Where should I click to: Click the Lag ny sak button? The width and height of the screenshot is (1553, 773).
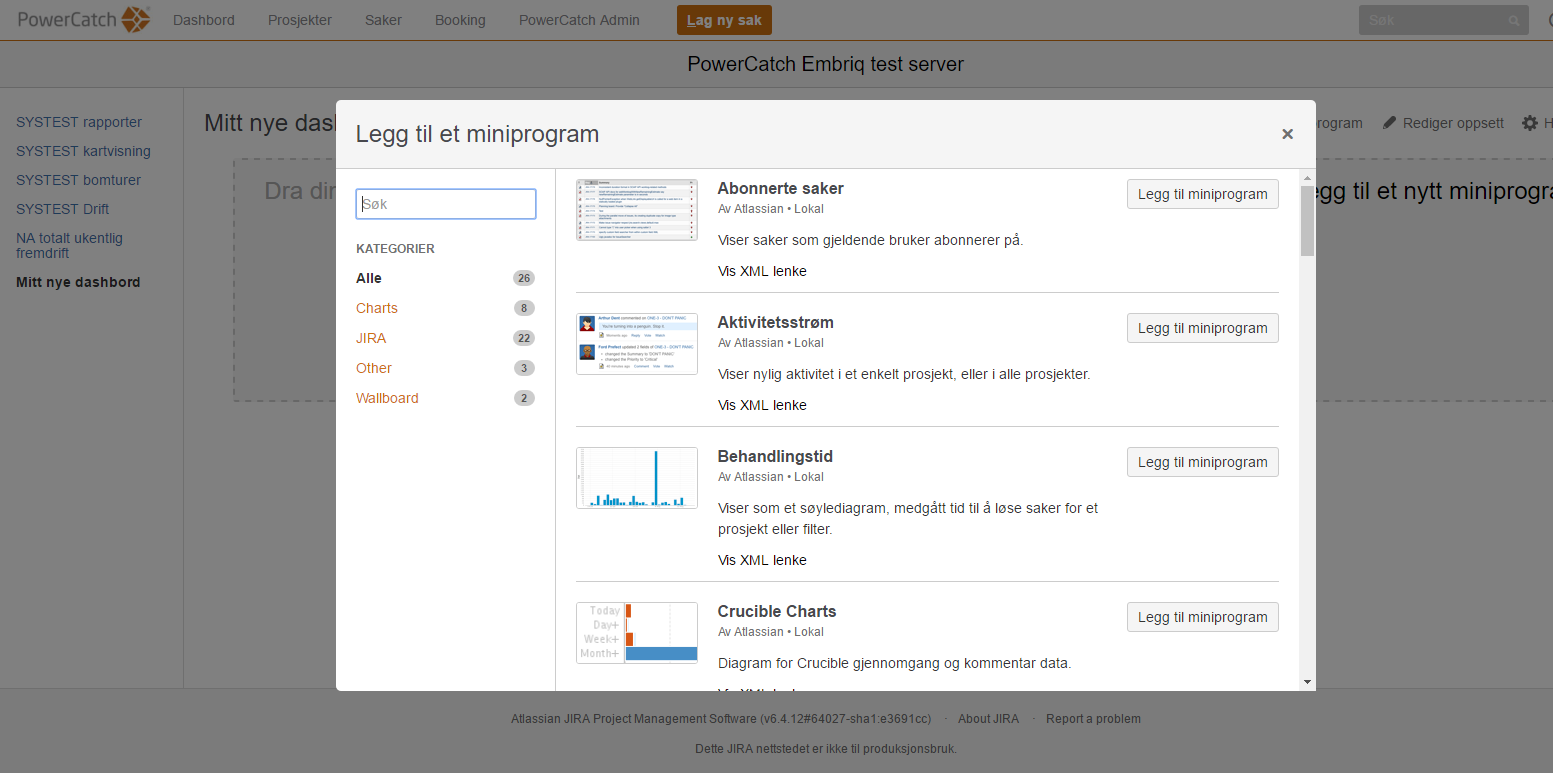click(x=724, y=20)
